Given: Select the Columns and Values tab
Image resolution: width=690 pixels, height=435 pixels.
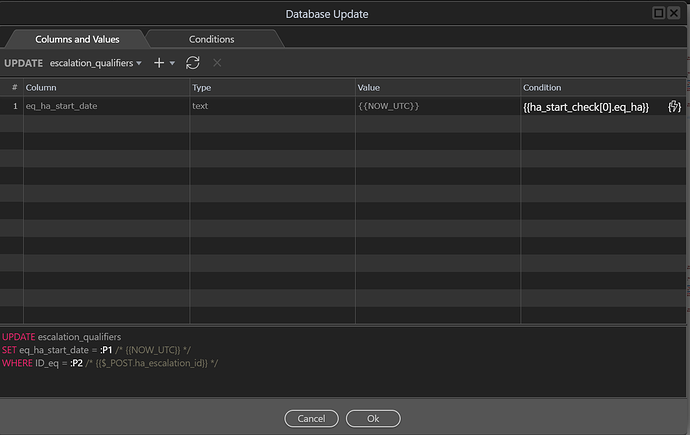Looking at the screenshot, I should click(77, 39).
